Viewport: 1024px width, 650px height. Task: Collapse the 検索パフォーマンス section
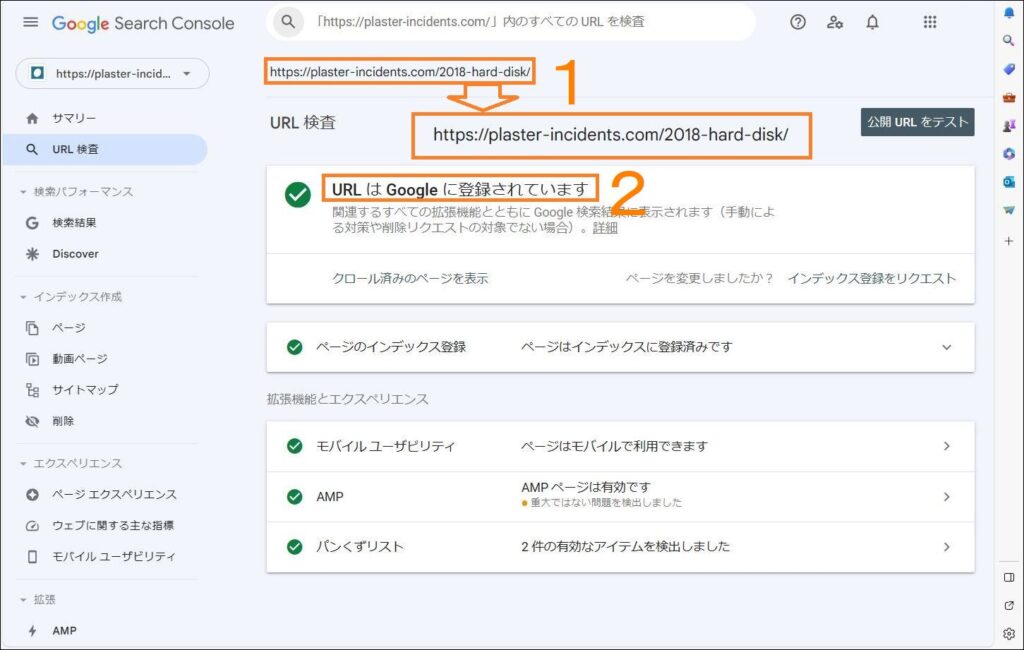pyautogui.click(x=23, y=192)
